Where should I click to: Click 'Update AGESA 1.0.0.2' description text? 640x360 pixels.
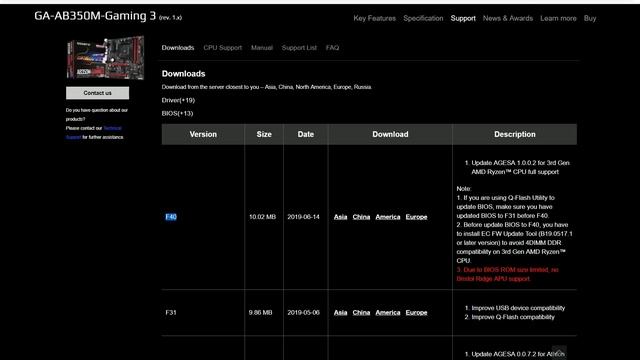(520, 167)
